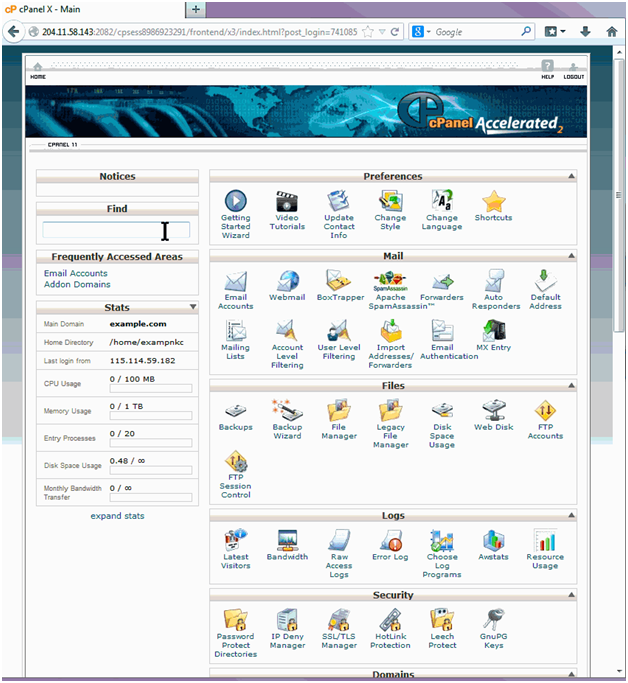628x683 pixels.
Task: Focus the Find search field
Action: pos(116,230)
